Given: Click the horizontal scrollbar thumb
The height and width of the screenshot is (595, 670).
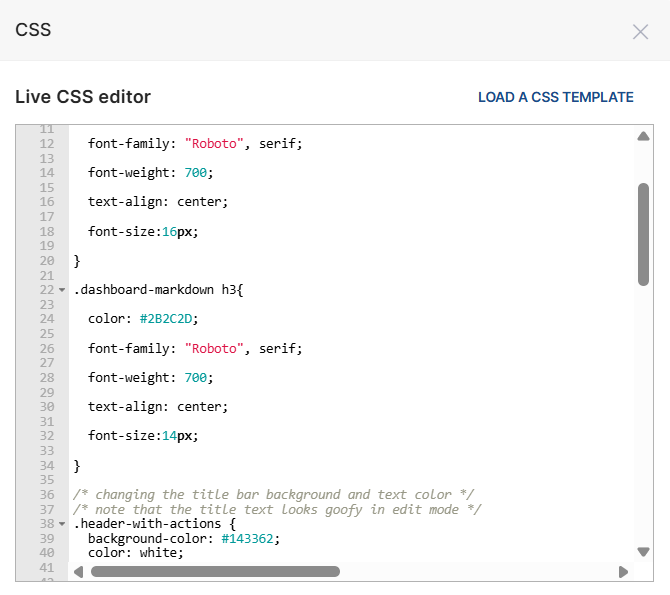Looking at the screenshot, I should tap(215, 572).
